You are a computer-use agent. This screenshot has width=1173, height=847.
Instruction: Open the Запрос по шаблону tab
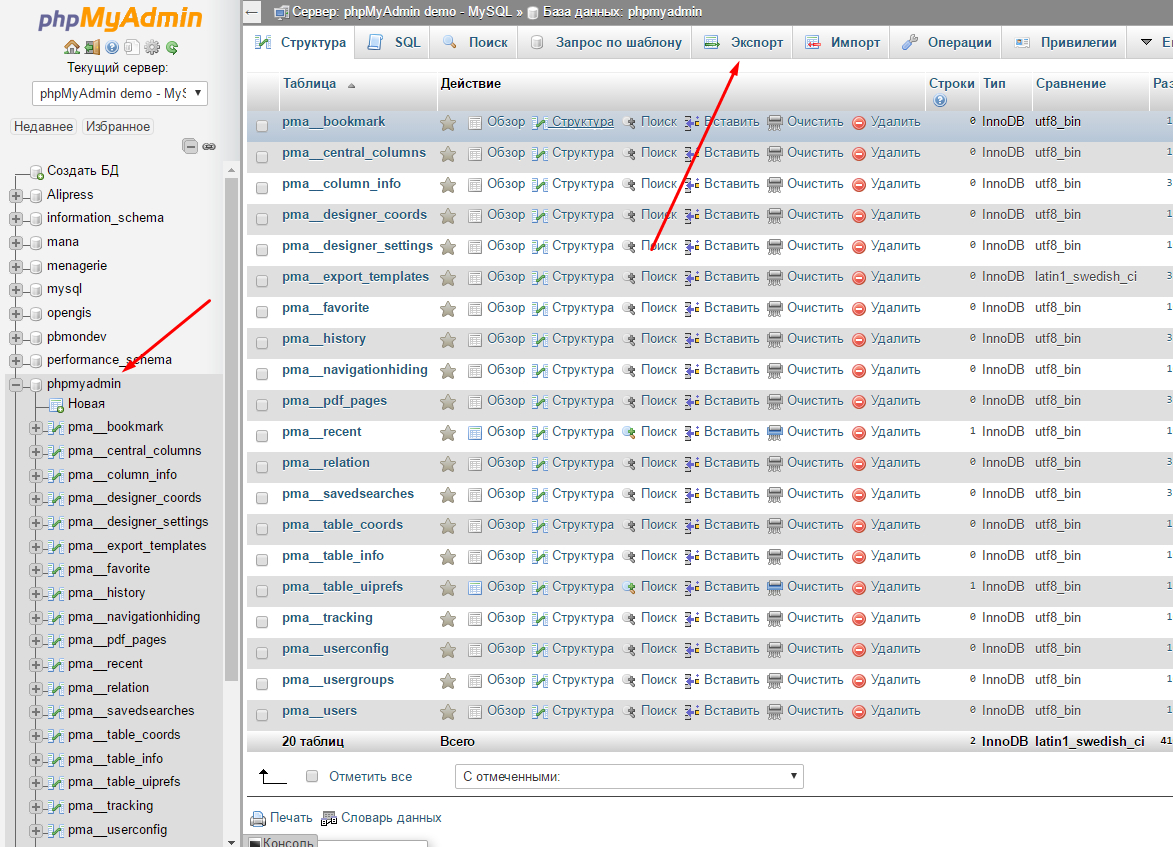click(x=604, y=43)
